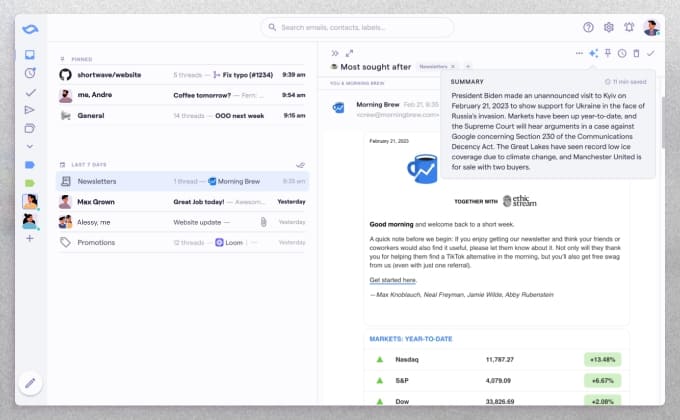Viewport: 680px width, 420px height.
Task: Open the settings gear icon
Action: pos(608,27)
